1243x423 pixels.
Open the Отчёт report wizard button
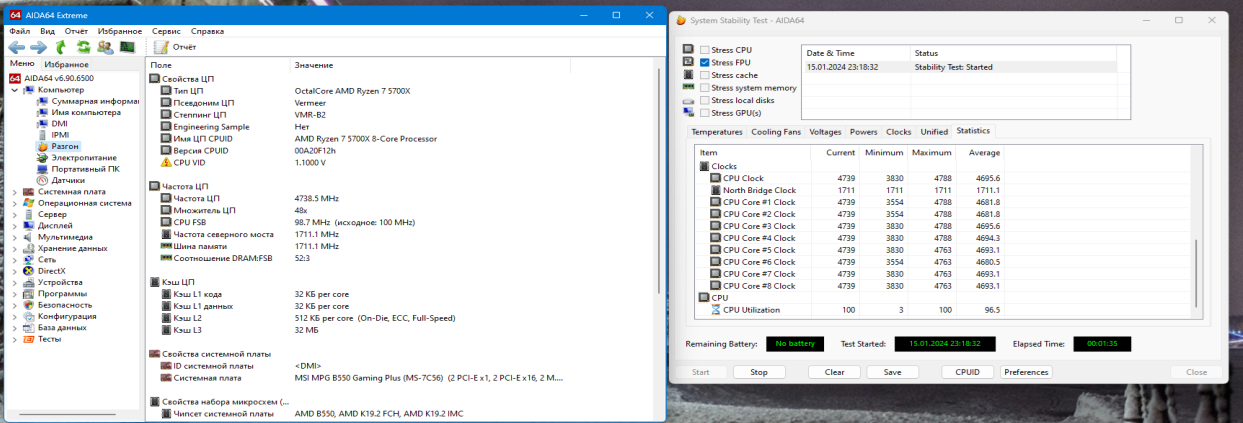175,47
